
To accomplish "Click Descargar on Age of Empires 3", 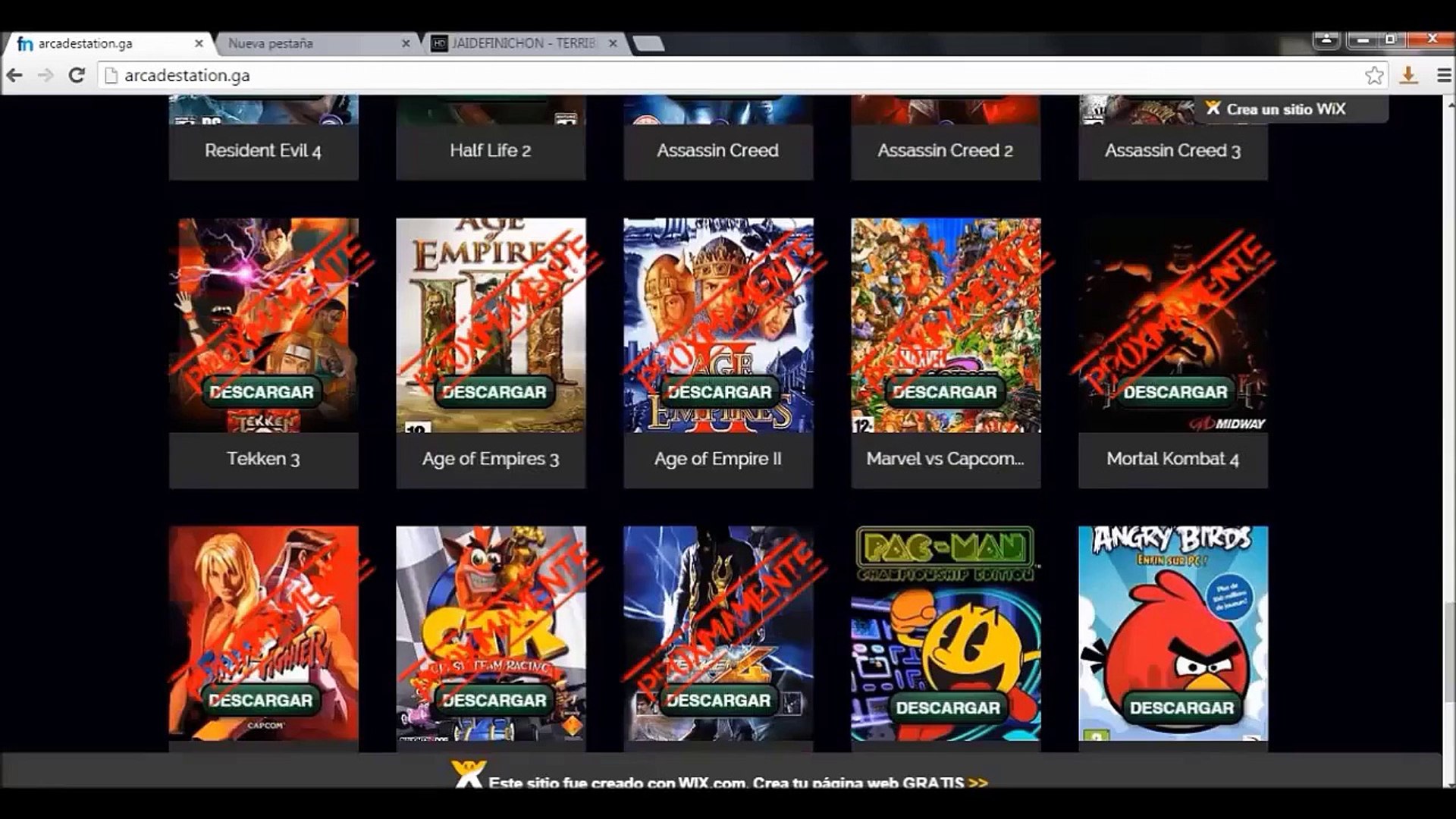I will pyautogui.click(x=494, y=392).
